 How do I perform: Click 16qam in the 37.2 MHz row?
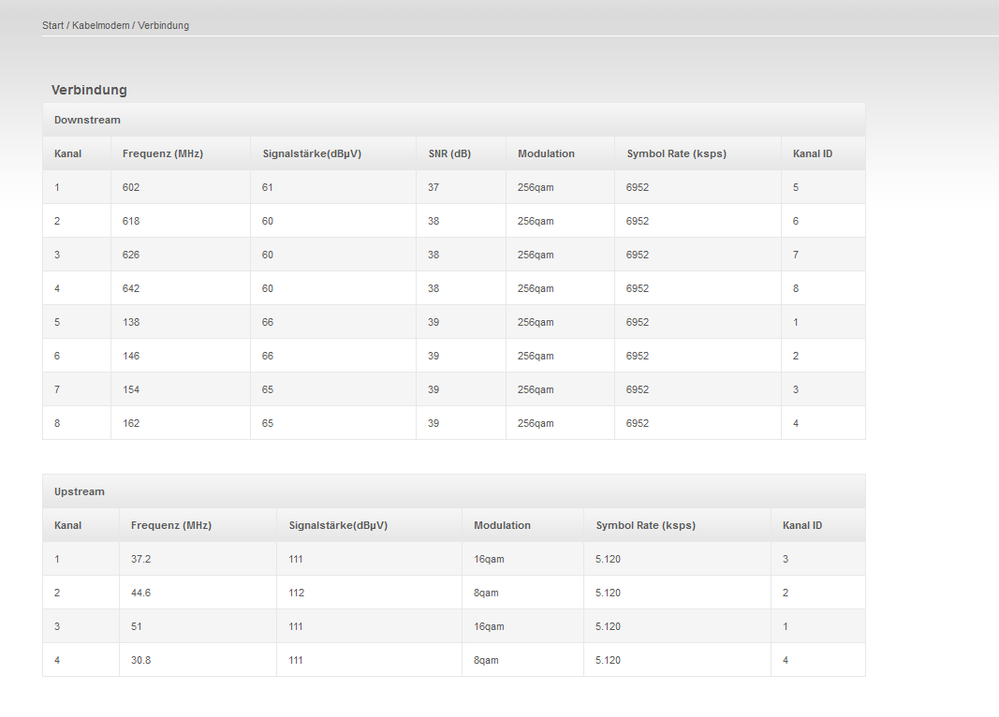(489, 559)
